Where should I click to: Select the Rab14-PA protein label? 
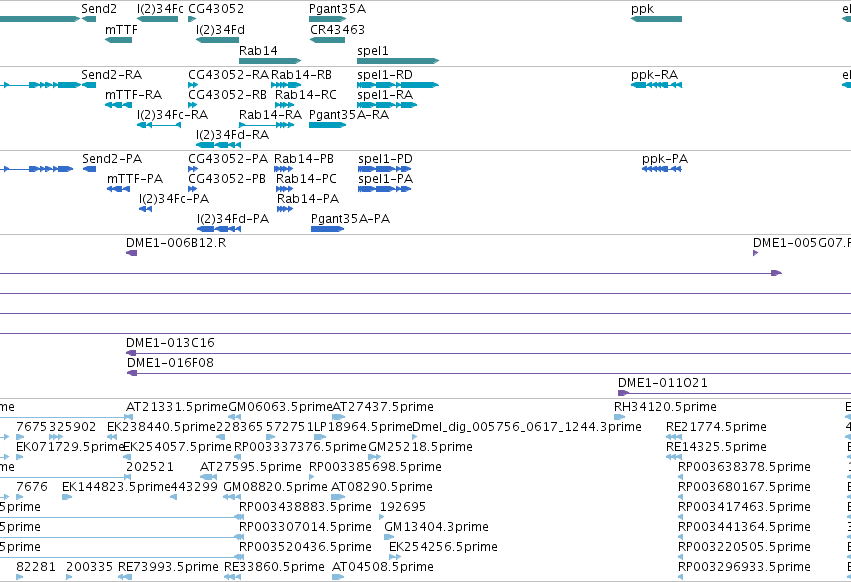pos(308,199)
